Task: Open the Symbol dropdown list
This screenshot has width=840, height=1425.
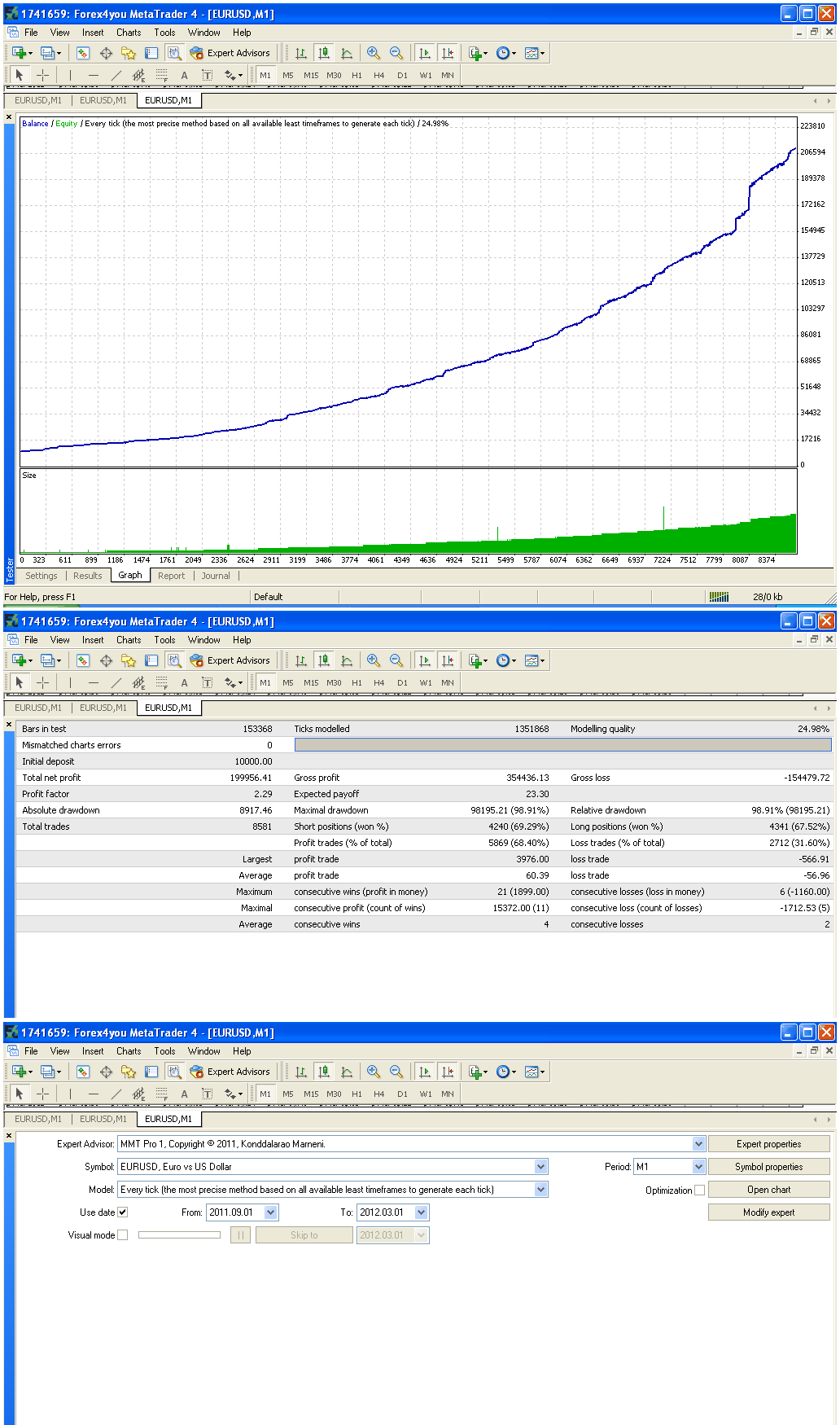Action: (x=541, y=1167)
